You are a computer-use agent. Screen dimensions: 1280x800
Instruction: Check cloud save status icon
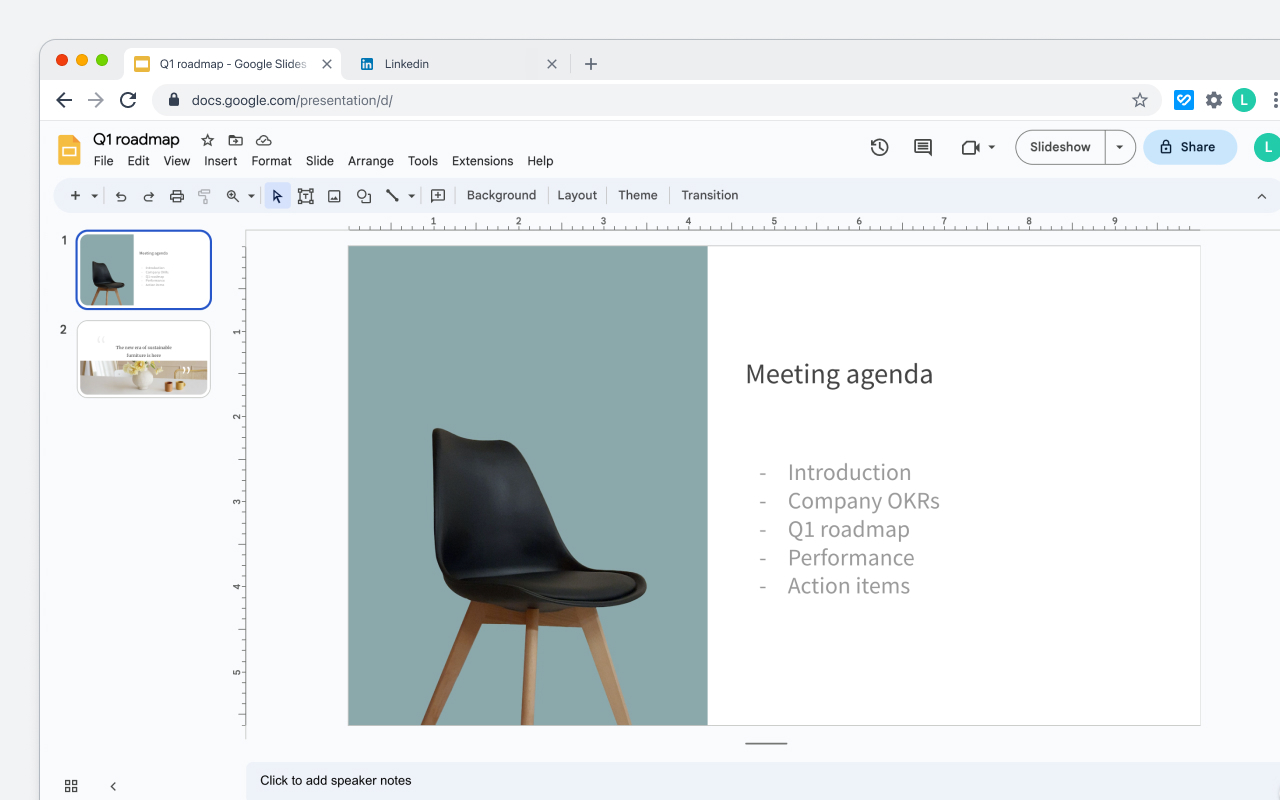pos(264,140)
